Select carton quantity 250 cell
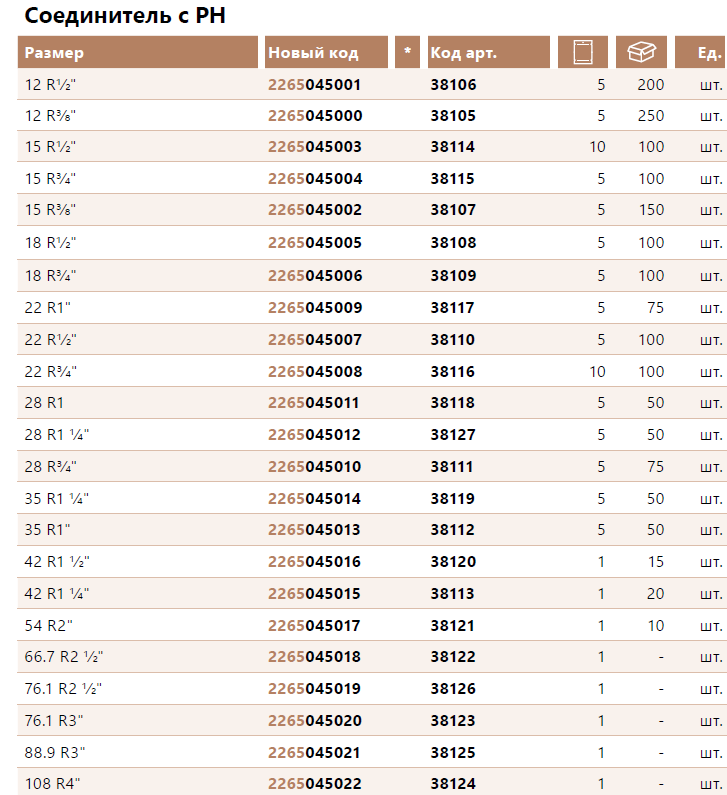Image resolution: width=727 pixels, height=795 pixels. pos(650,116)
